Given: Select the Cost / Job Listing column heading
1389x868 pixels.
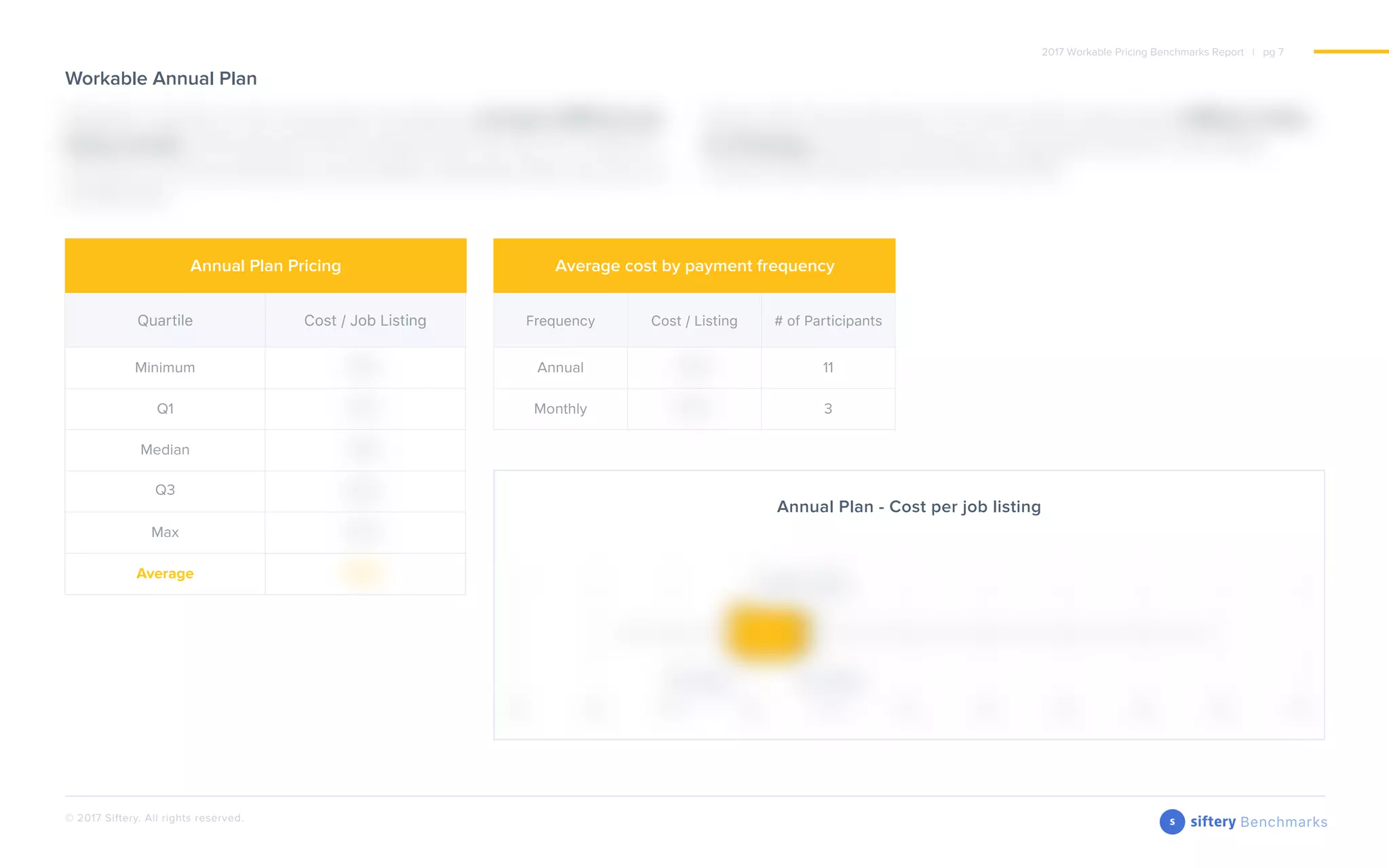Looking at the screenshot, I should click(x=365, y=321).
